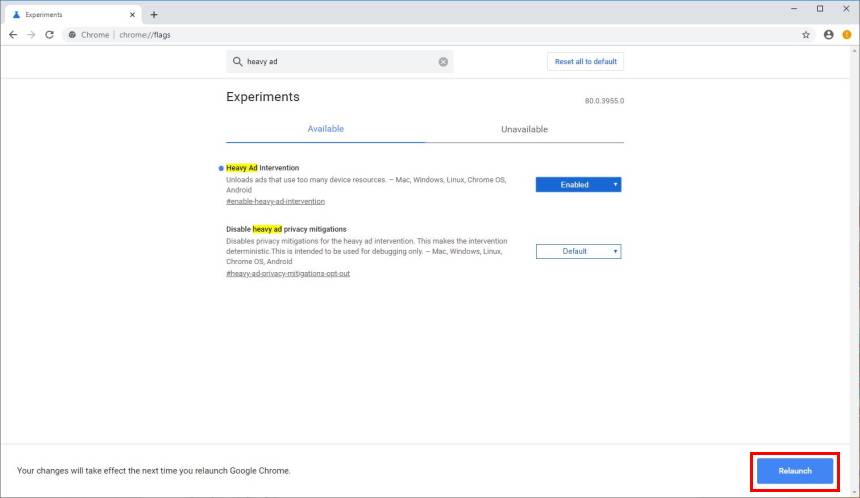
Task: Click Reset all to default button
Action: pyautogui.click(x=585, y=61)
